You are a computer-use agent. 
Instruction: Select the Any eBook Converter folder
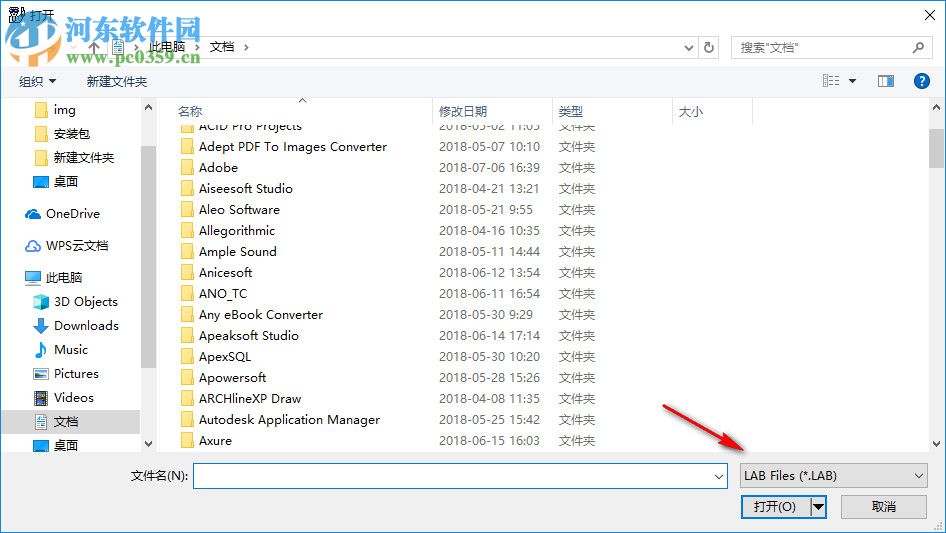pyautogui.click(x=261, y=315)
